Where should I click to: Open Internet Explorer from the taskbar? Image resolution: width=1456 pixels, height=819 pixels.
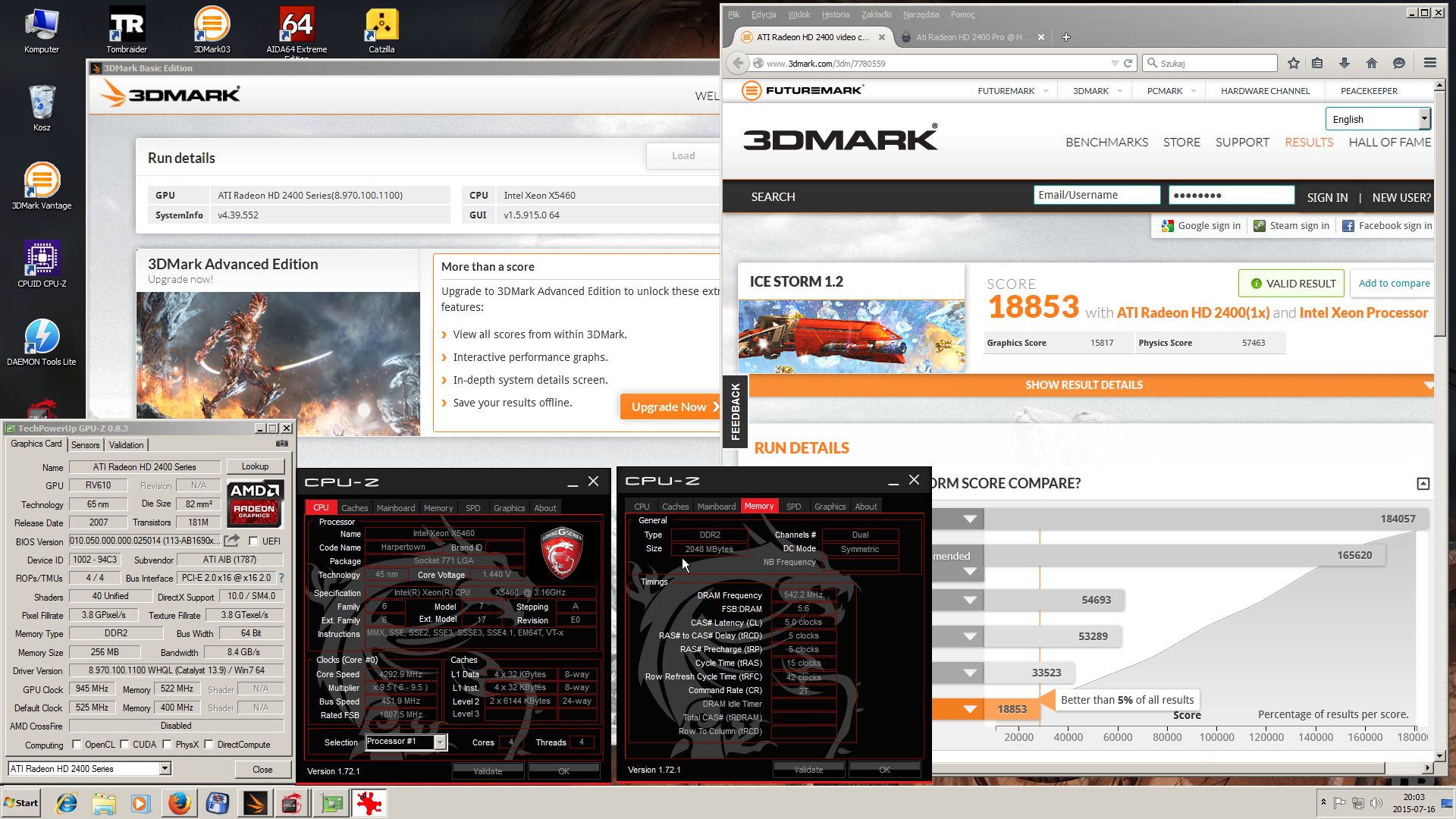pos(67,803)
